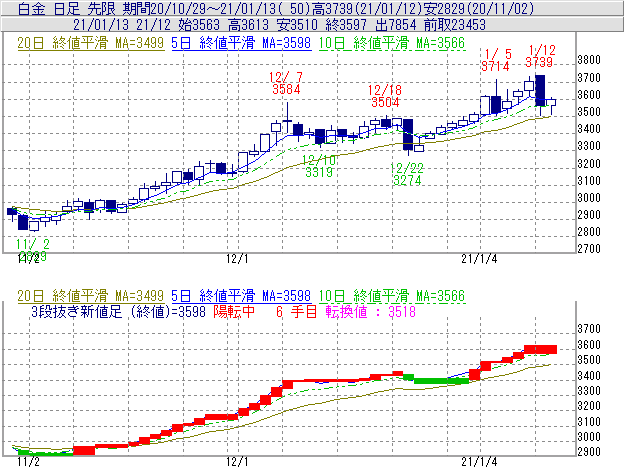Click the 高3613 daily high value
This screenshot has width=624, height=473.
[249, 25]
